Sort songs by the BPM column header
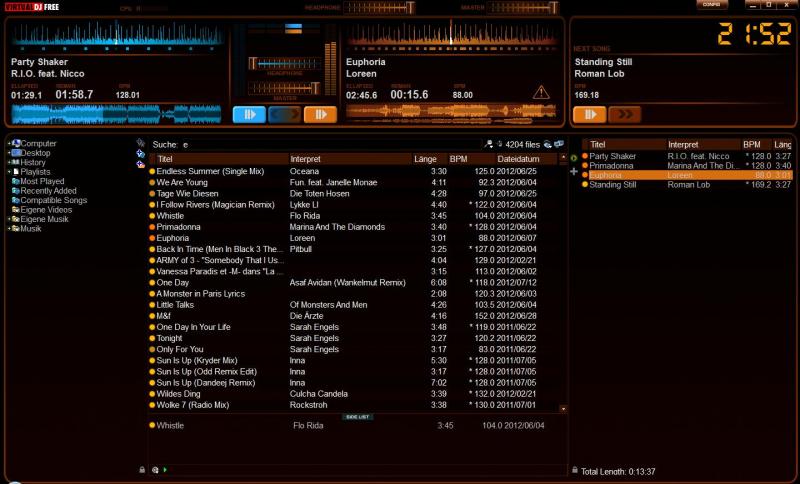This screenshot has width=800, height=484. pos(459,159)
